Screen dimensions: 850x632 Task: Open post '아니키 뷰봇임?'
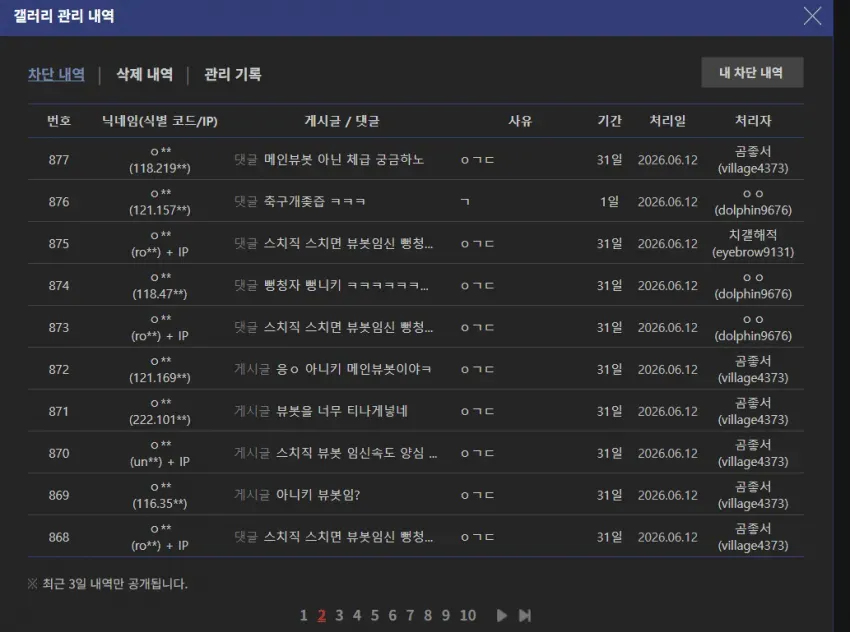point(318,495)
